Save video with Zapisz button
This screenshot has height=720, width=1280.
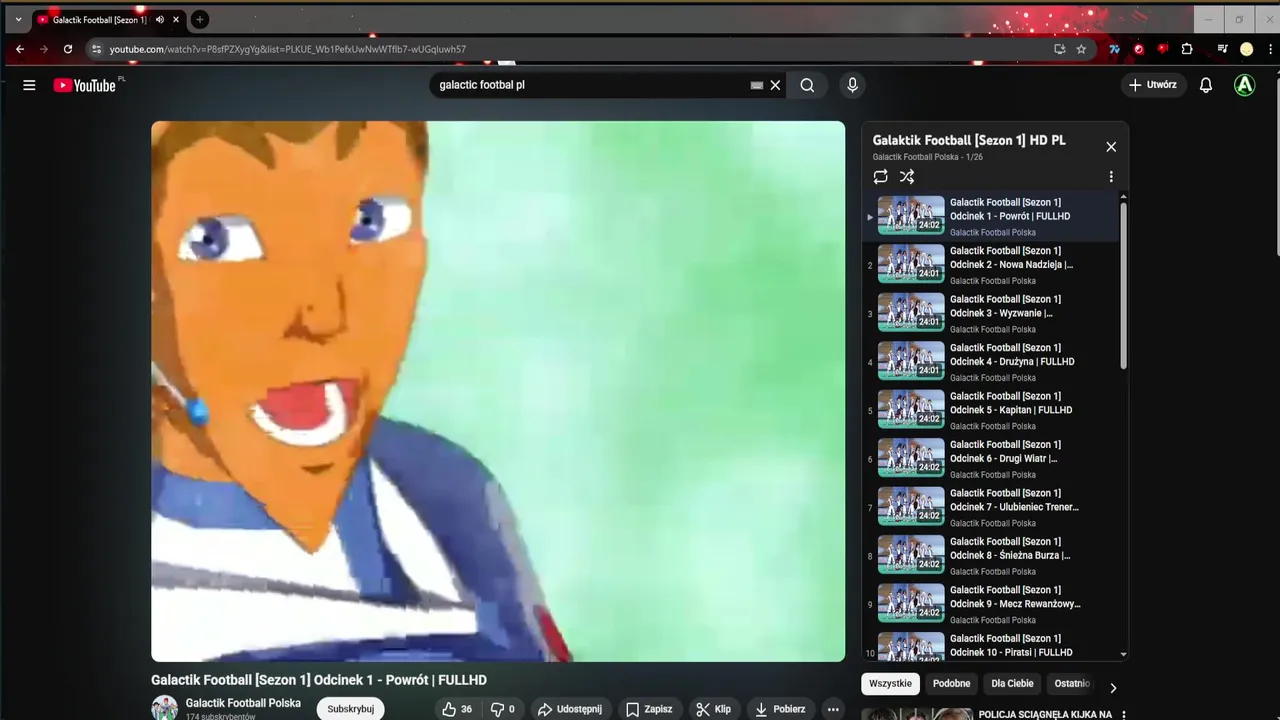point(649,709)
